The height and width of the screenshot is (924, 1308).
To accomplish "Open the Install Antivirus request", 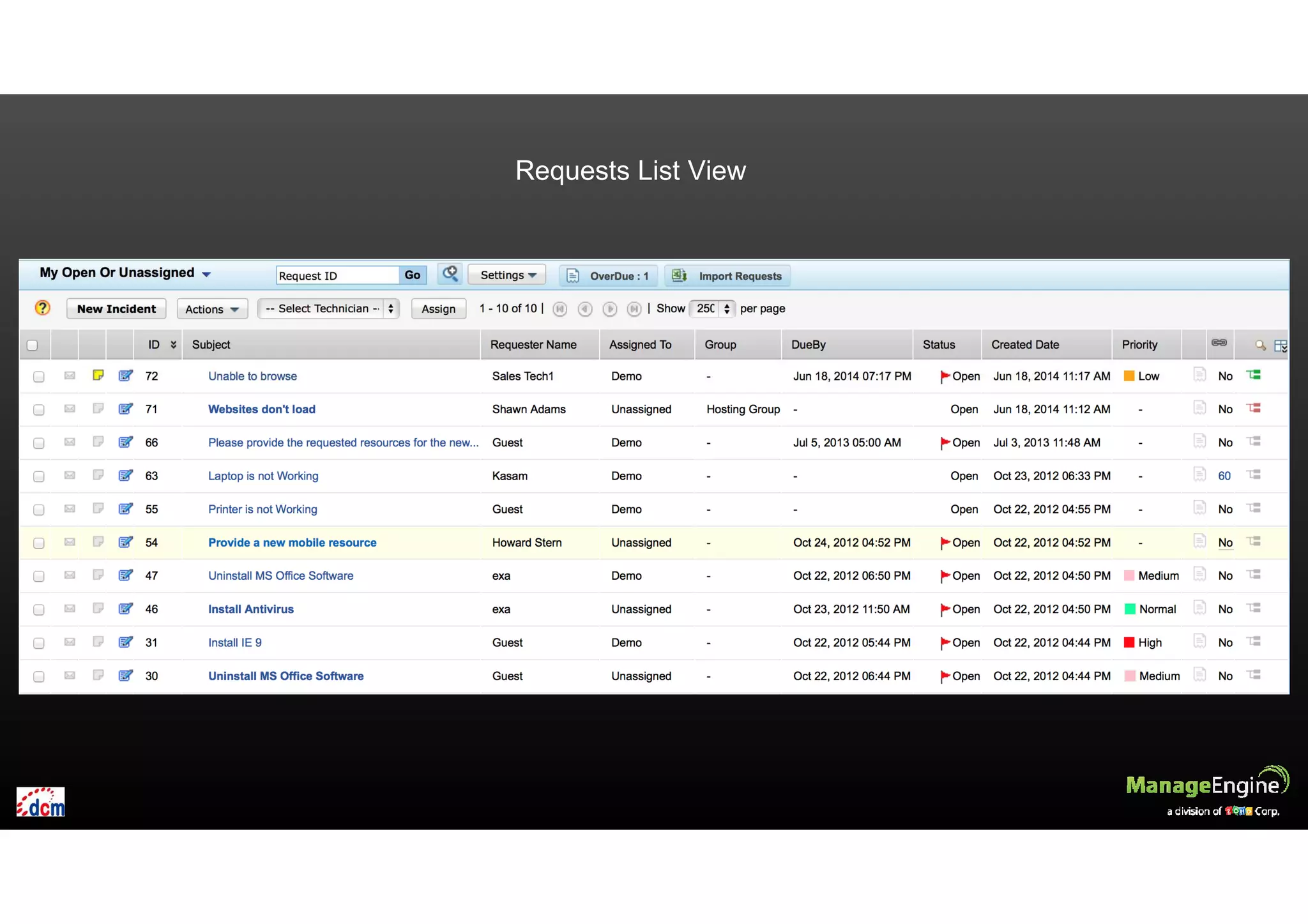I will (x=251, y=609).
